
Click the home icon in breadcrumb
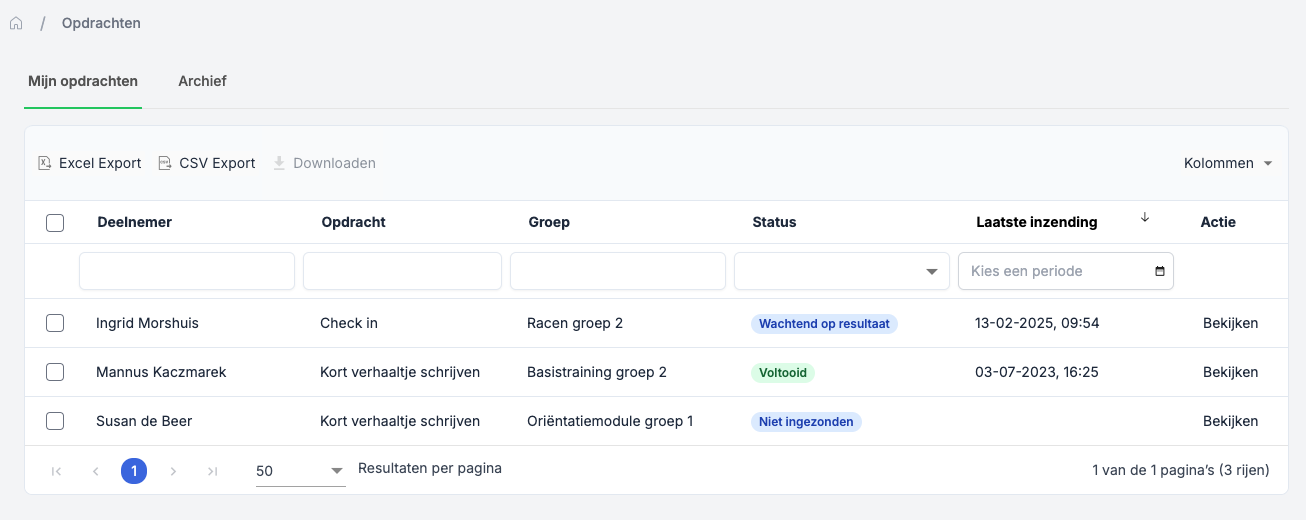16,23
